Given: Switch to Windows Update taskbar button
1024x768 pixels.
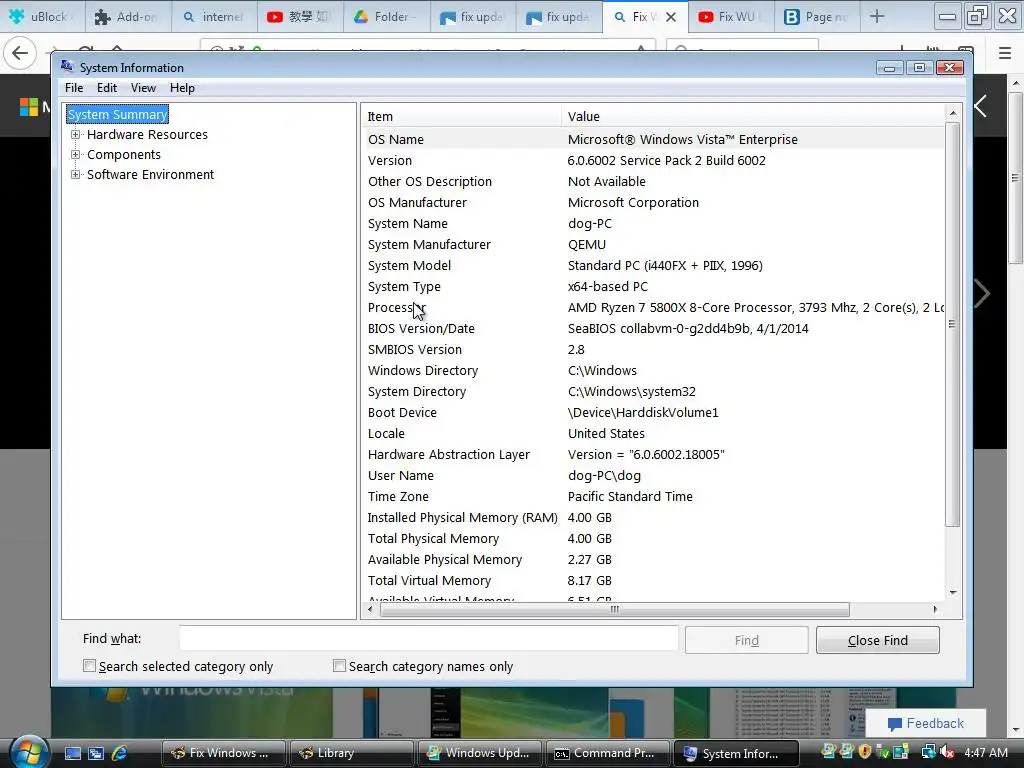Looking at the screenshot, I should (x=479, y=753).
